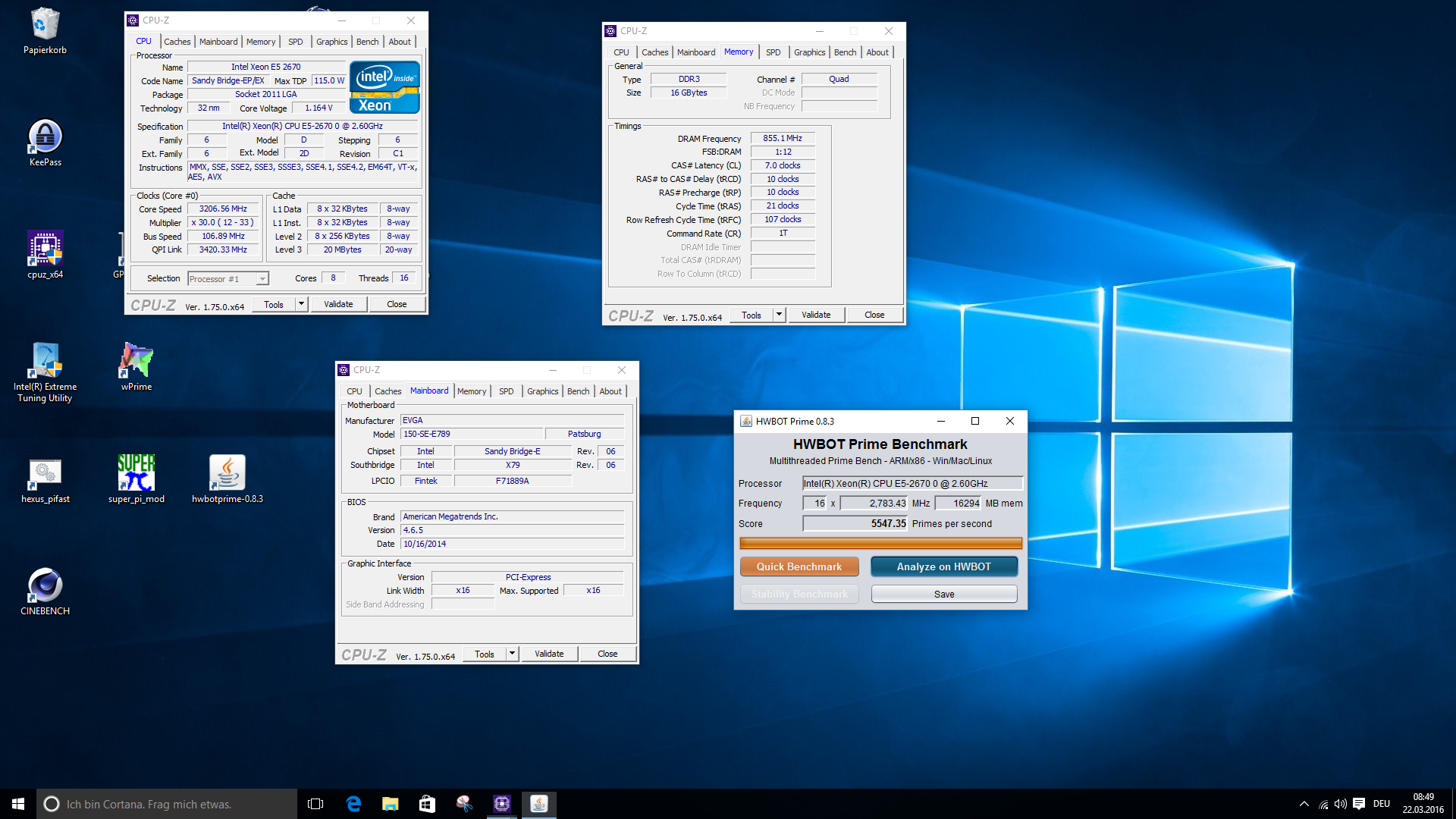Expand Tools arrow in the Memory tab window

pos(779,315)
